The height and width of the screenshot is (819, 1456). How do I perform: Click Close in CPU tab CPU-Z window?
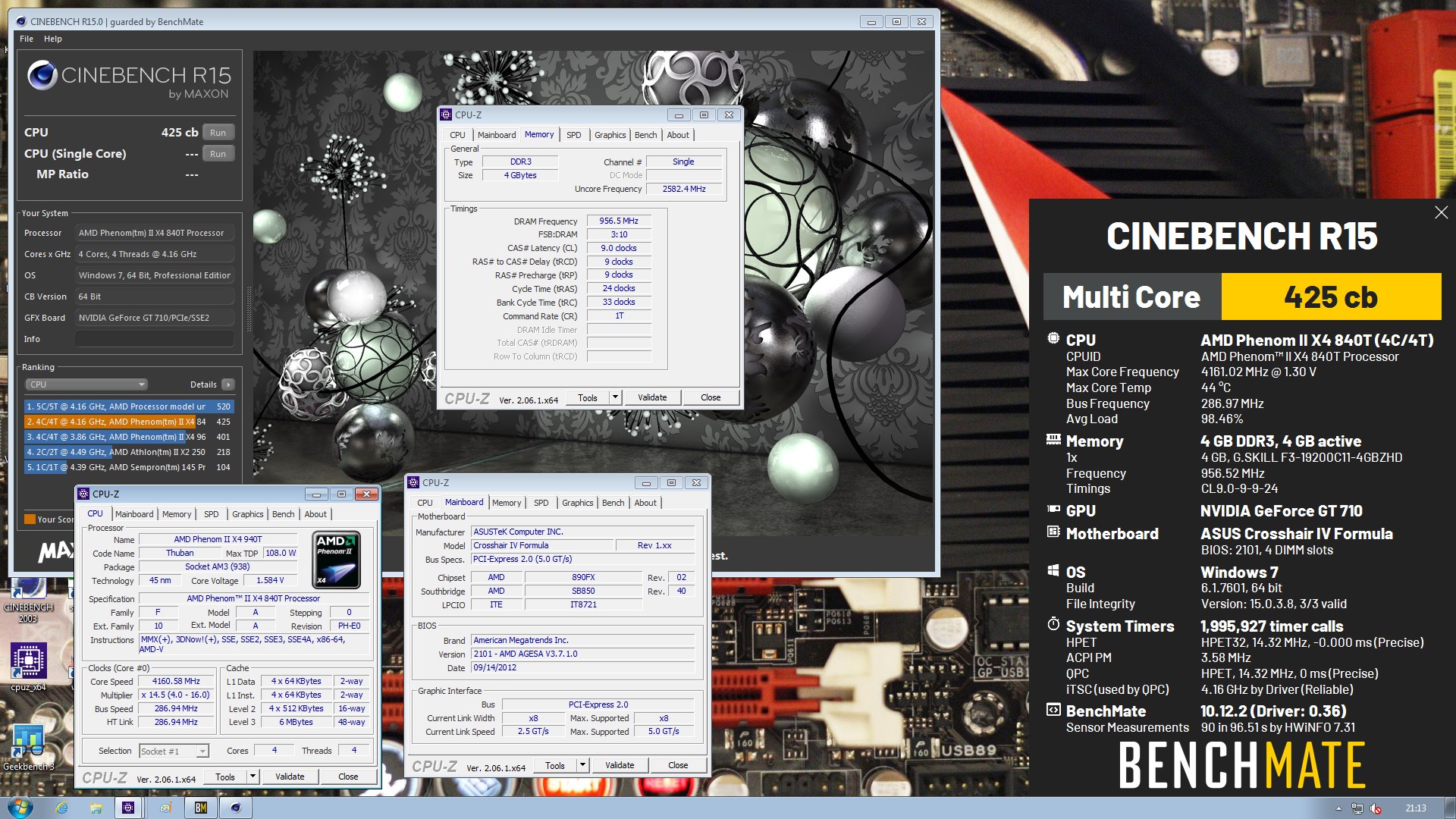pyautogui.click(x=348, y=777)
